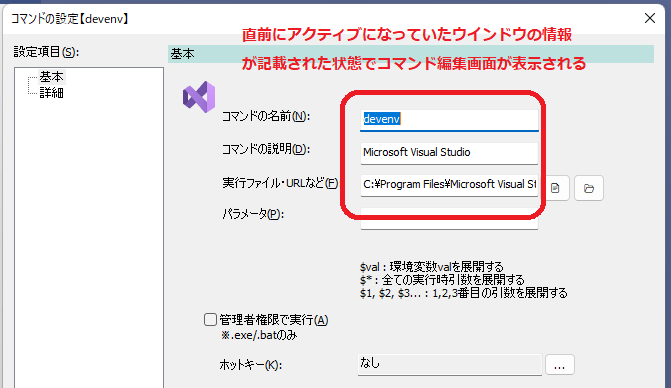Select 基本 in the settings tree
The image size is (671, 388).
(x=51, y=77)
